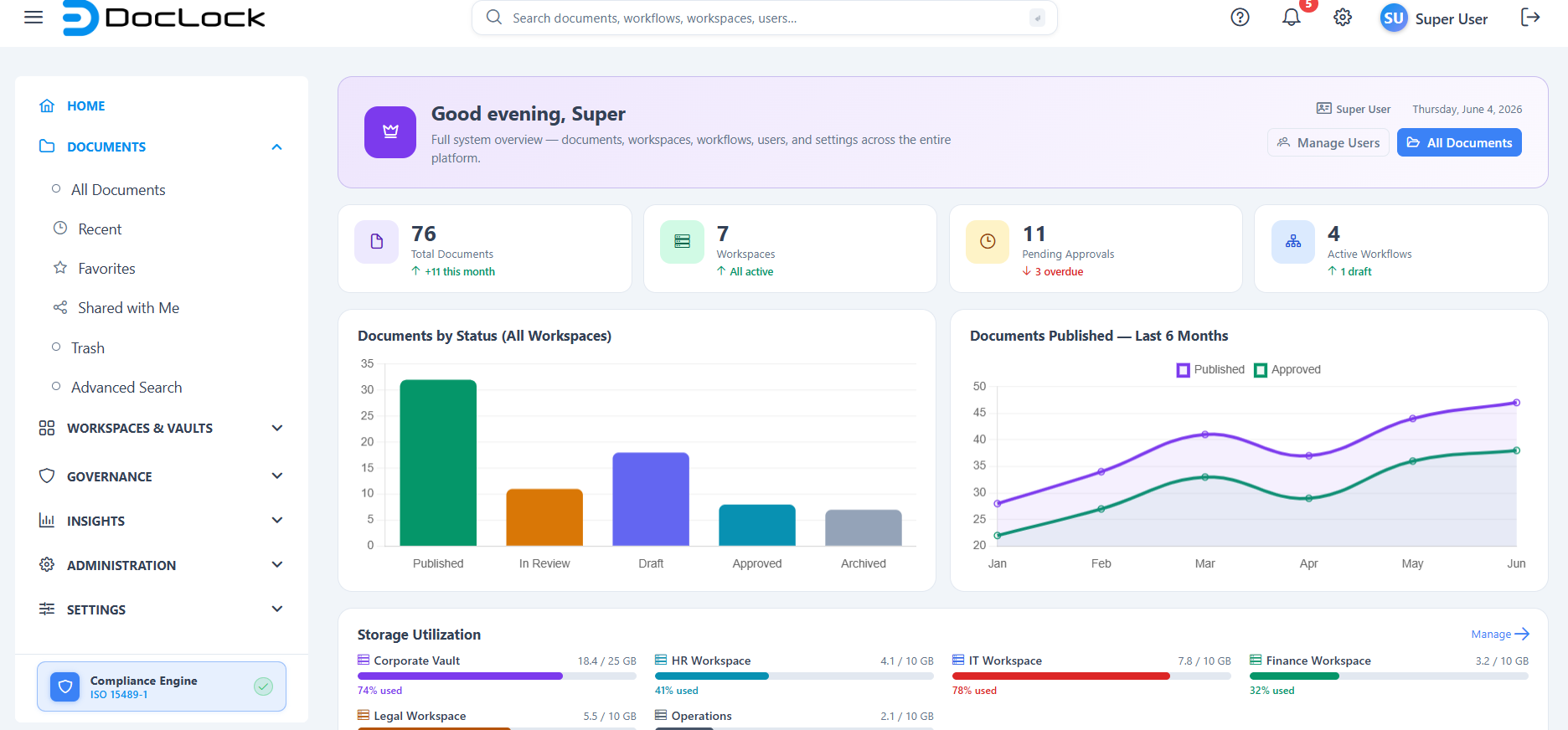This screenshot has width=1568, height=730.
Task: Click the Documents folder icon
Action: (x=47, y=147)
